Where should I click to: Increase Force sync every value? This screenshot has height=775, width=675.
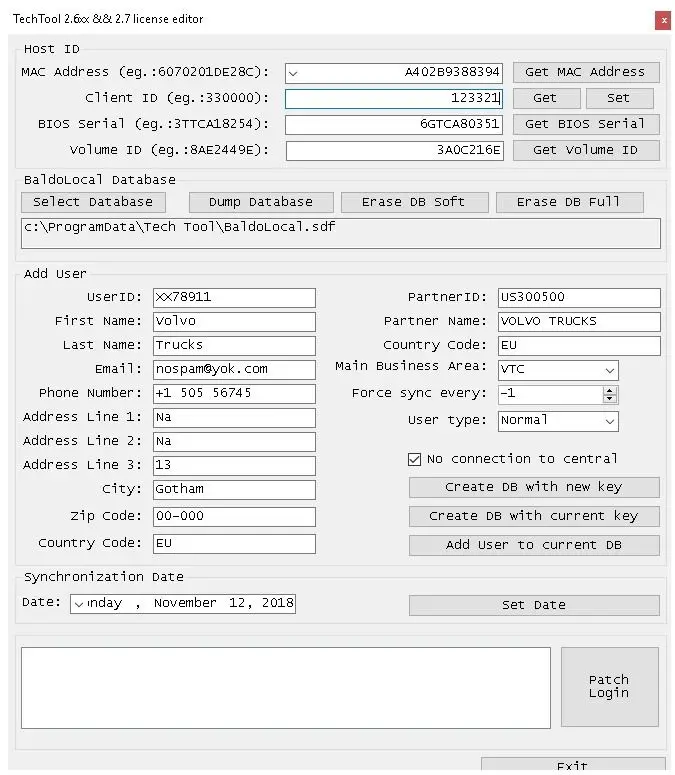609,390
